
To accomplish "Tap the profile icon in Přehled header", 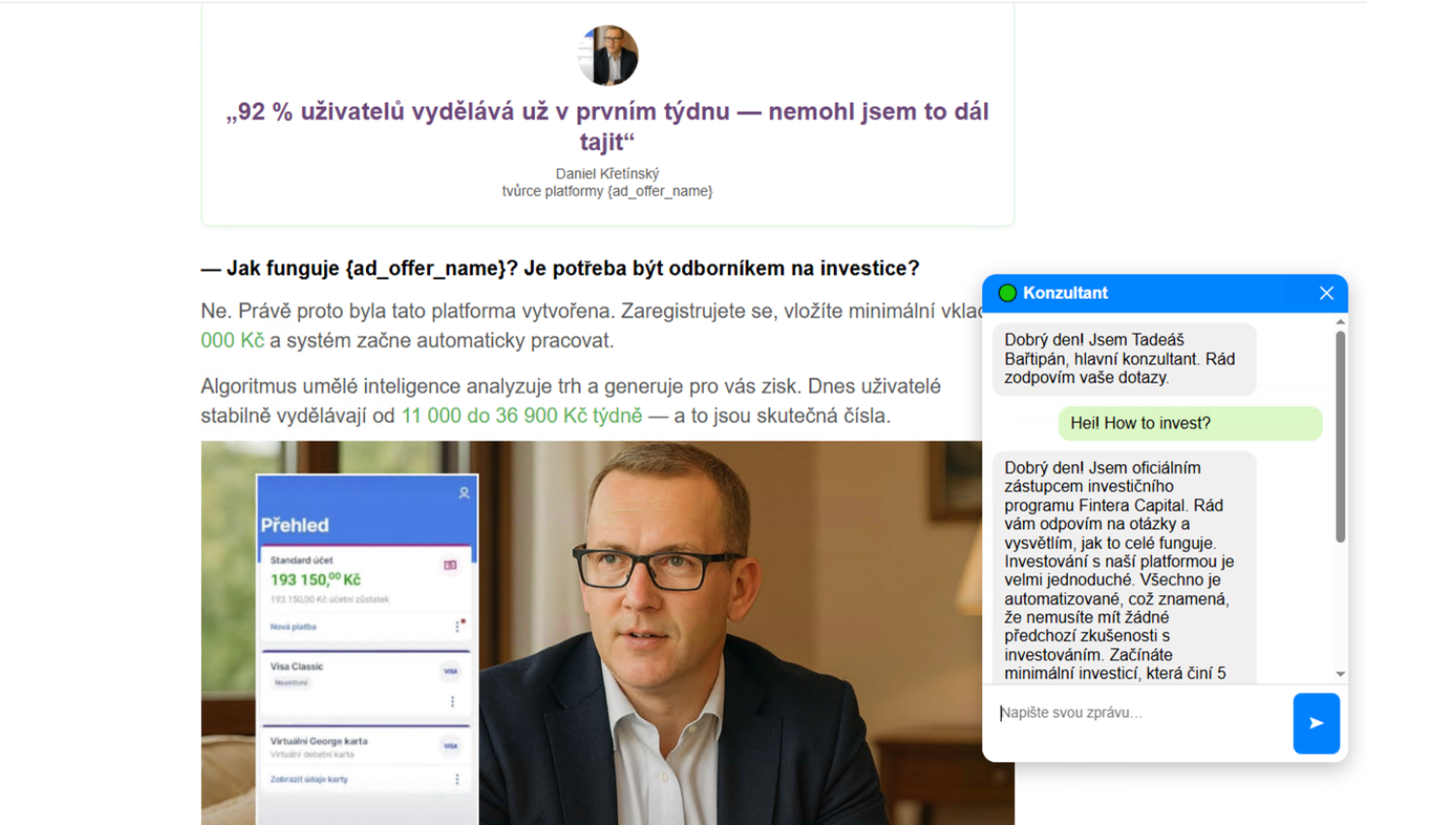I will coord(464,493).
